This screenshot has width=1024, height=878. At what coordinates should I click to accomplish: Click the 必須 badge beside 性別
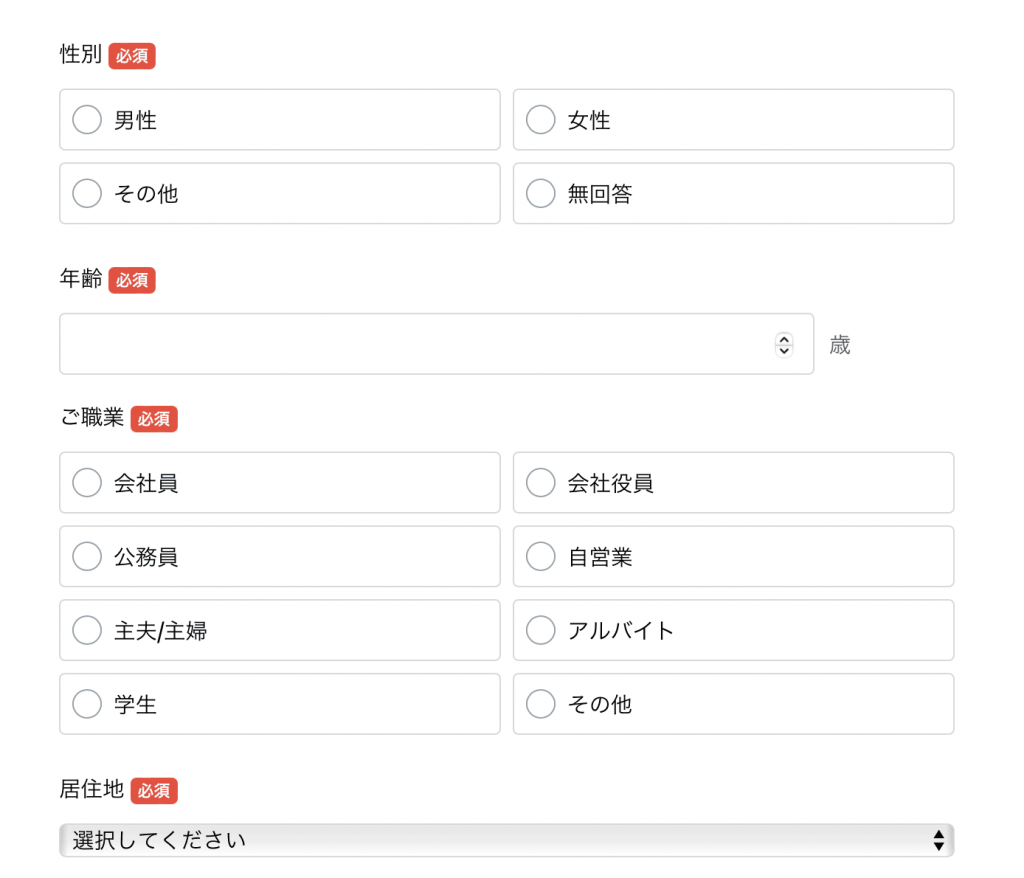132,56
